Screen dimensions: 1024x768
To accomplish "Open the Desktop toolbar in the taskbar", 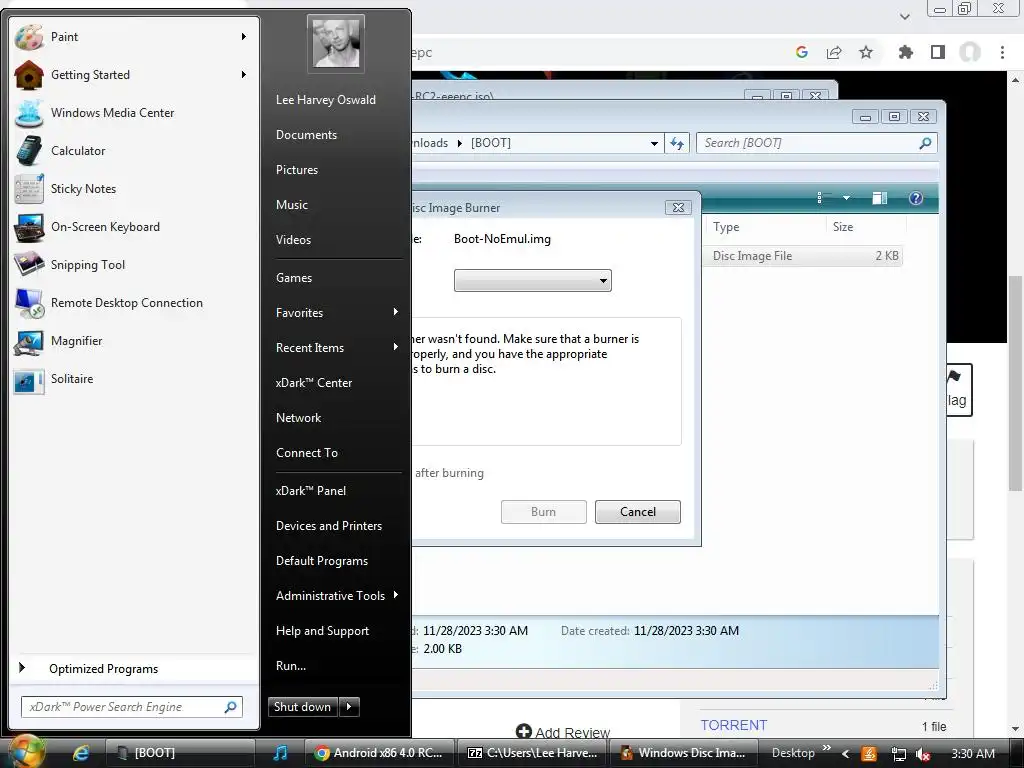I will [x=793, y=753].
